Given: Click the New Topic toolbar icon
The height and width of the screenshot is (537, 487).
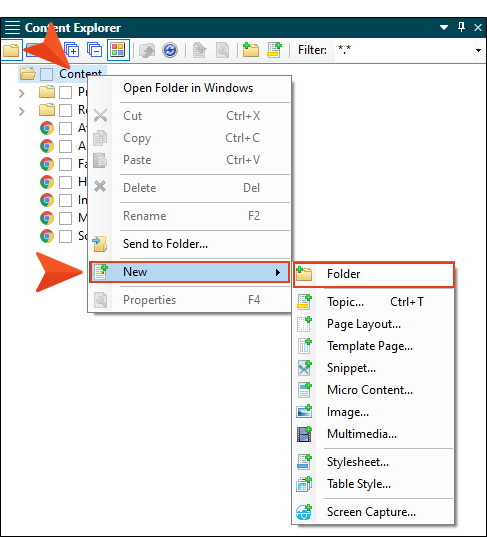Looking at the screenshot, I should coord(274,50).
